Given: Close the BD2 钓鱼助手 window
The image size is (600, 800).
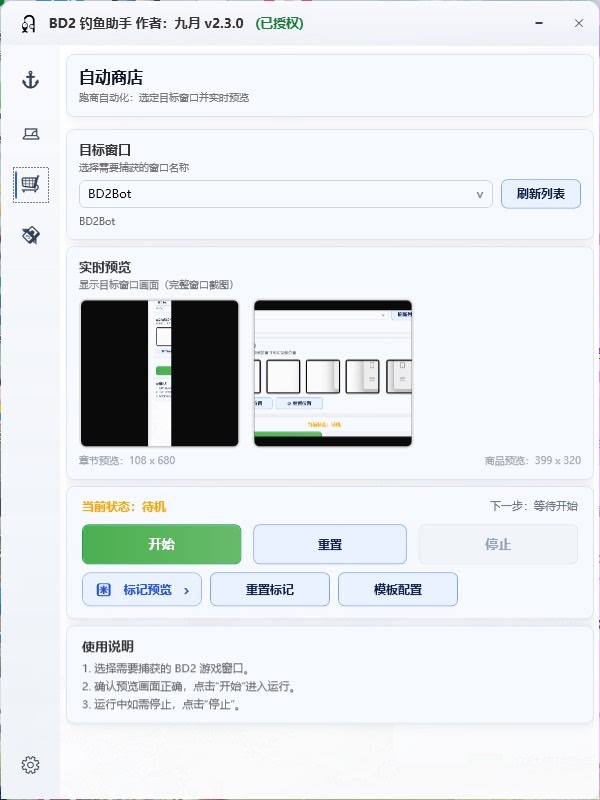Looking at the screenshot, I should pyautogui.click(x=579, y=23).
